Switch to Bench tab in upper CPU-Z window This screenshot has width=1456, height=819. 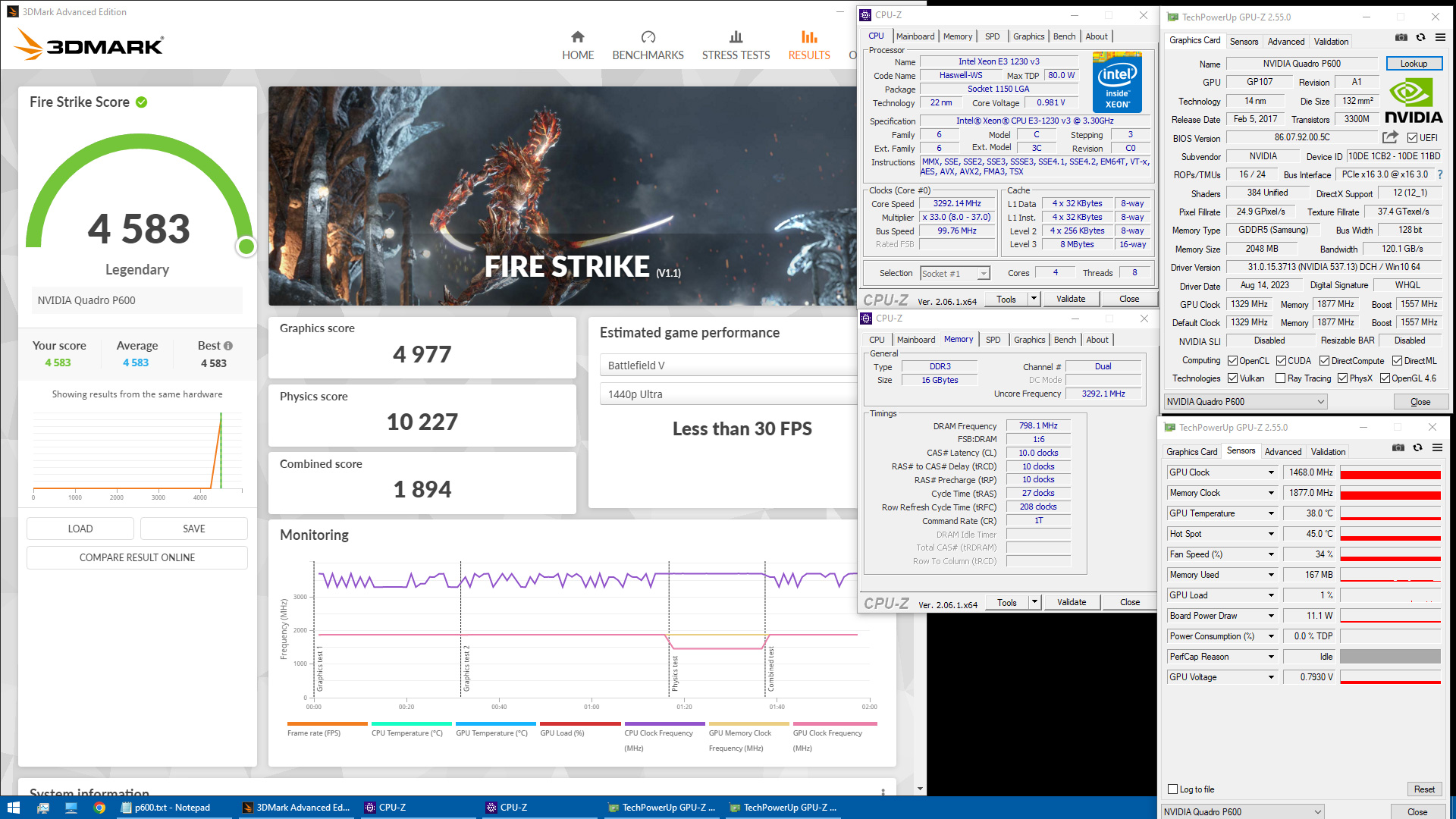(1064, 36)
